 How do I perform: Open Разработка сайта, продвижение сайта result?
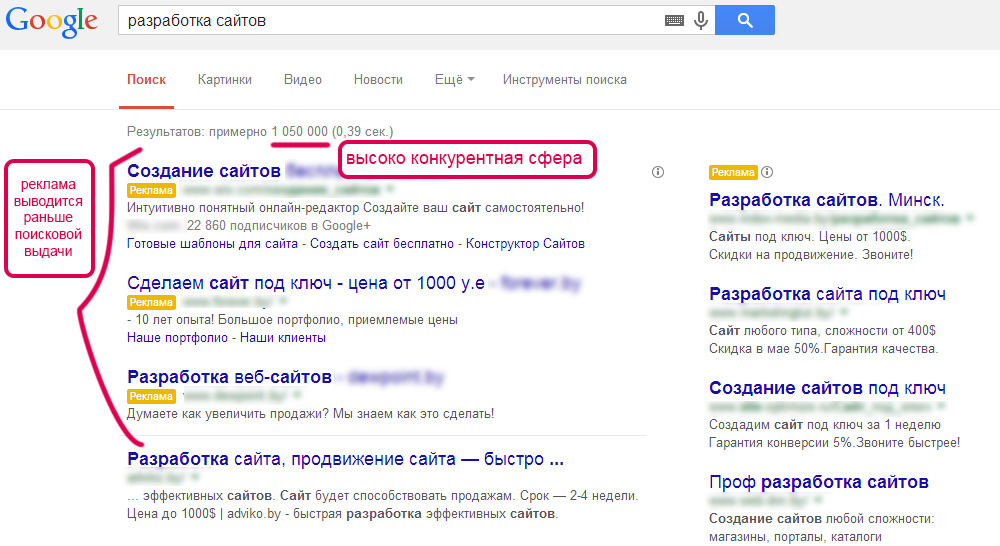coord(345,459)
